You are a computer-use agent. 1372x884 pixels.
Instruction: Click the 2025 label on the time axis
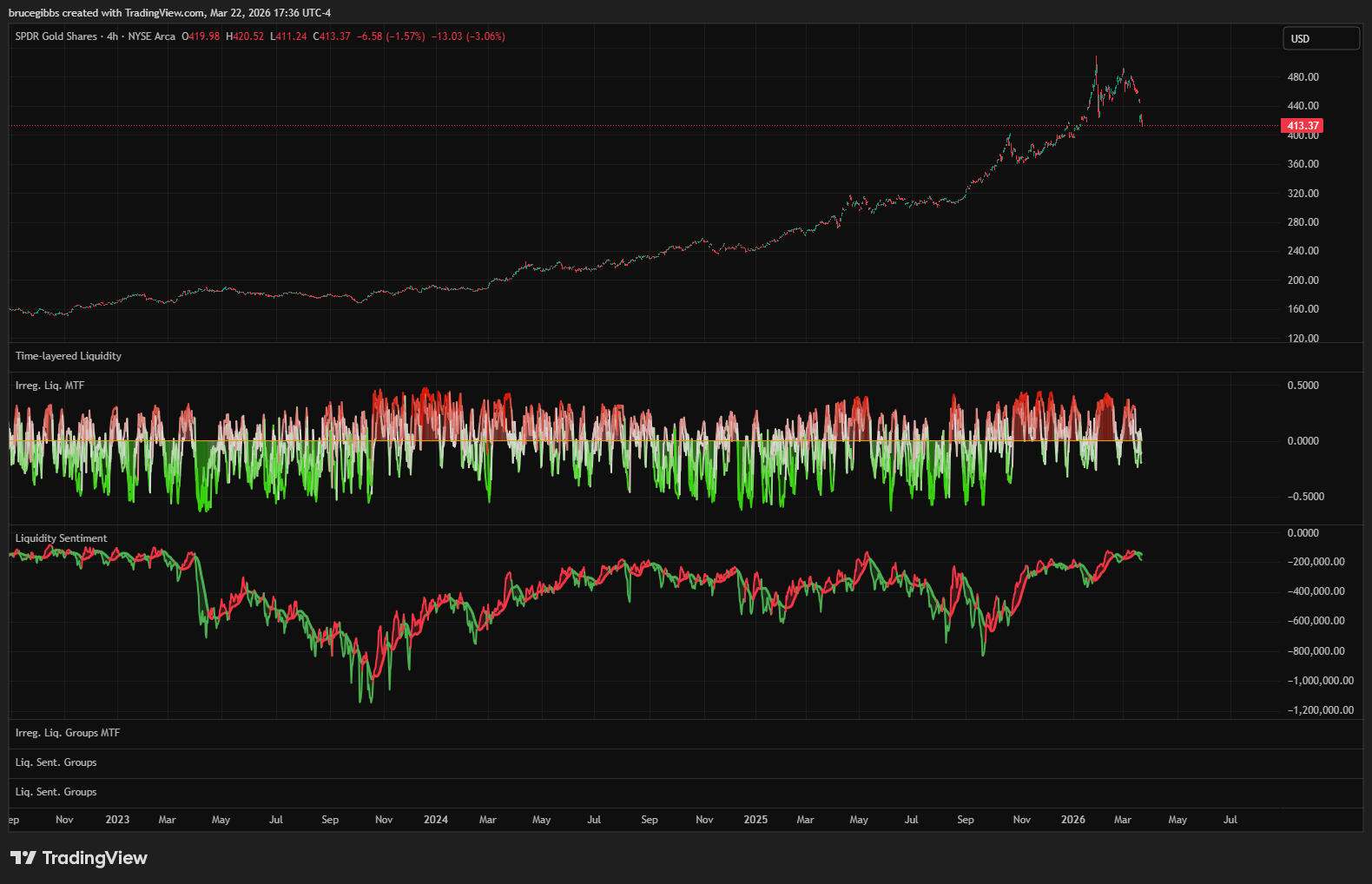[x=755, y=820]
